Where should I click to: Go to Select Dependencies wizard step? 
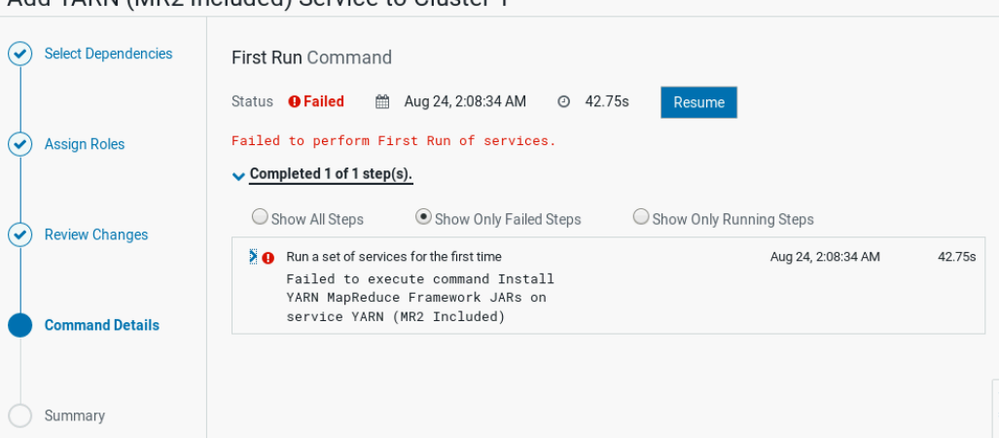108,54
